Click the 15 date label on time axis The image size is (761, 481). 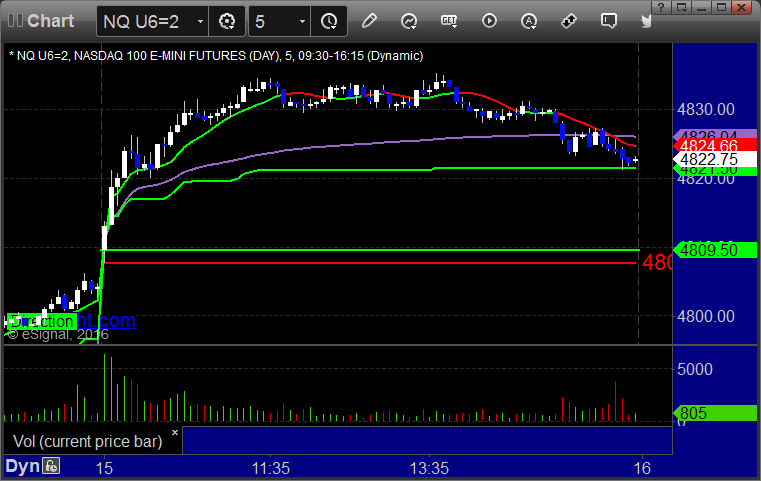pos(104,468)
